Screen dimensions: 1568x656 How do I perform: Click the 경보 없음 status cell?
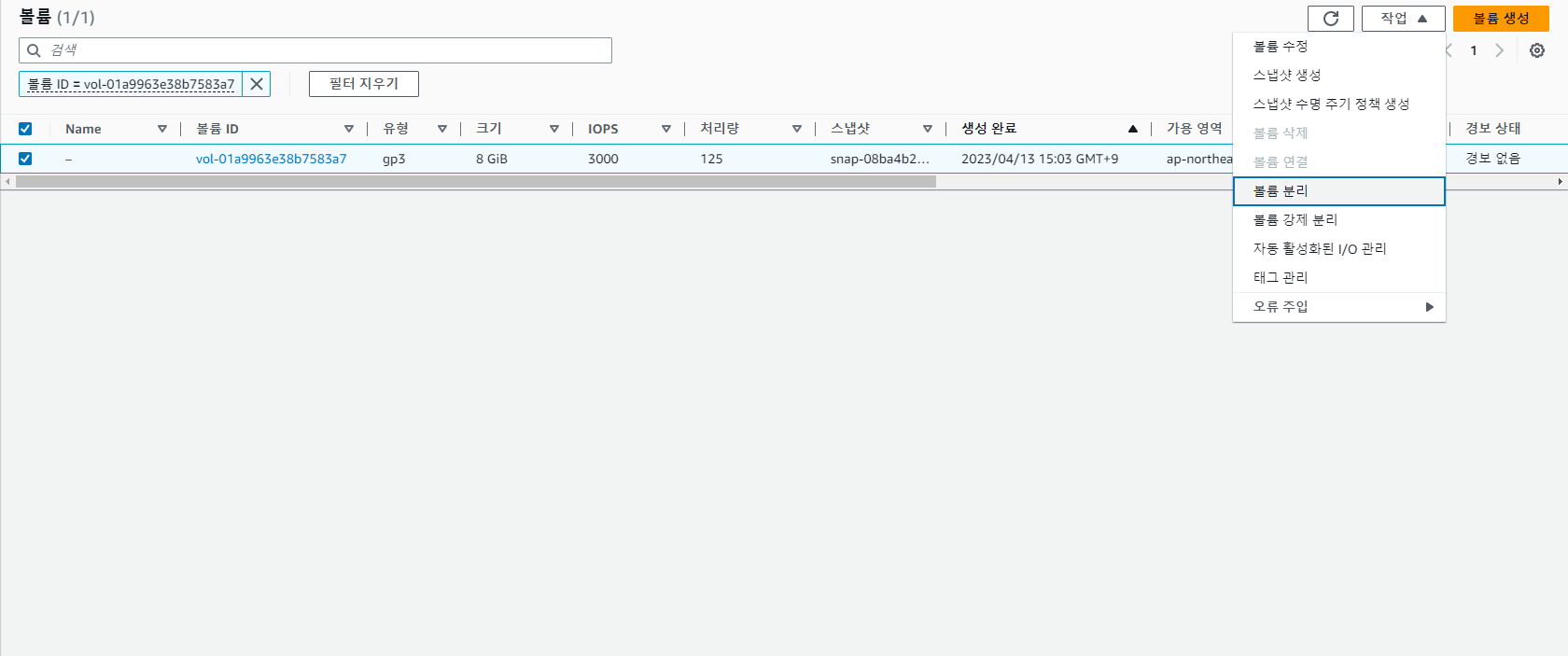click(1493, 159)
